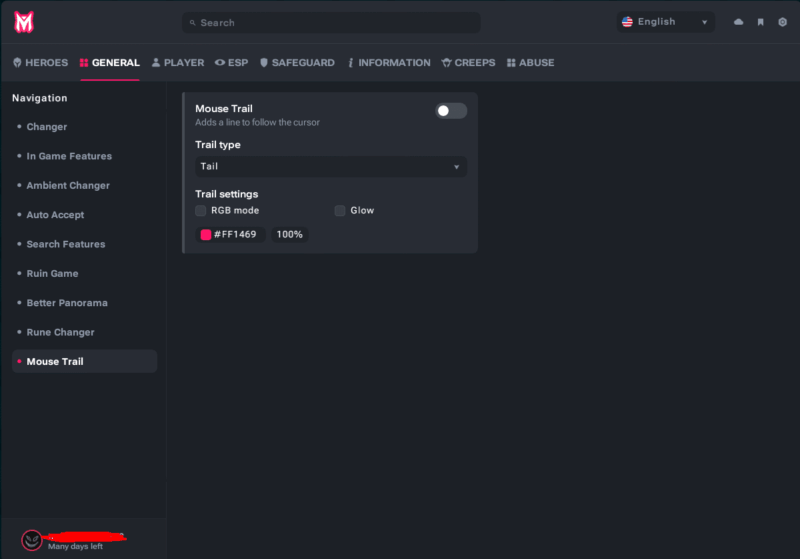
Task: Check the Glow checkbox
Action: pos(340,211)
